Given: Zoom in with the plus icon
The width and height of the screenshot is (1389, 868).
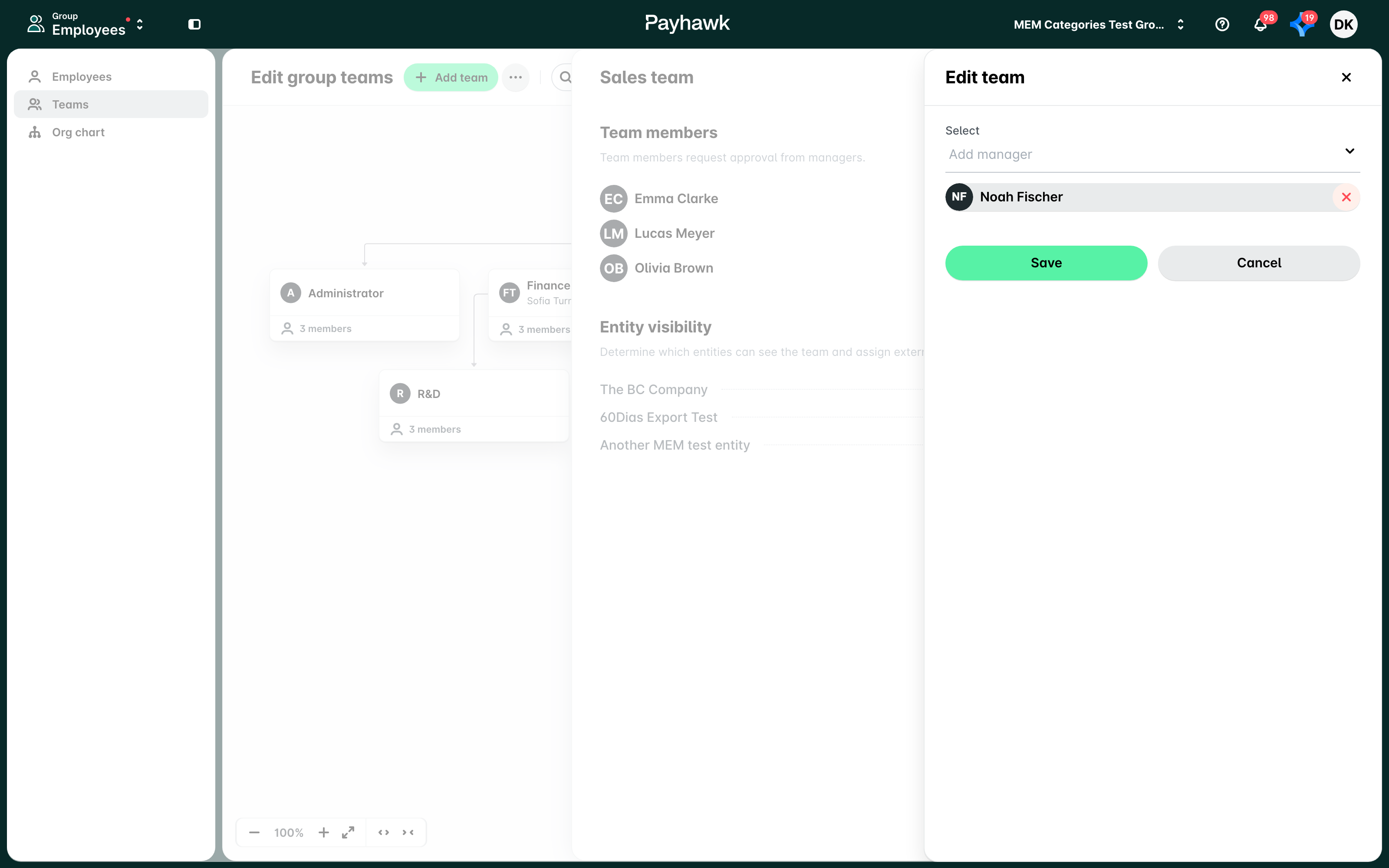Looking at the screenshot, I should [x=324, y=832].
